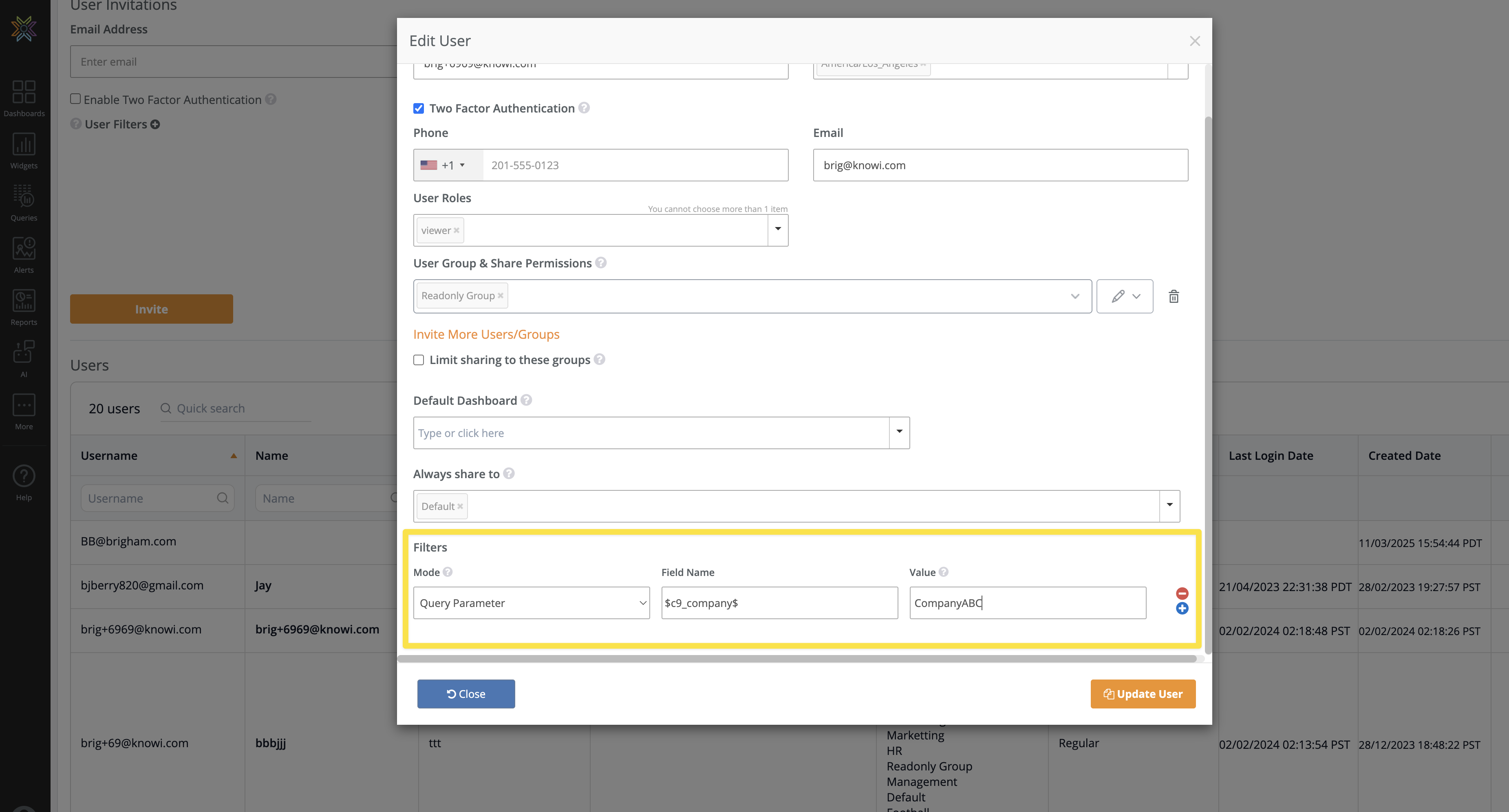Open the Mode Query Parameter dropdown
The width and height of the screenshot is (1509, 812).
tap(531, 603)
